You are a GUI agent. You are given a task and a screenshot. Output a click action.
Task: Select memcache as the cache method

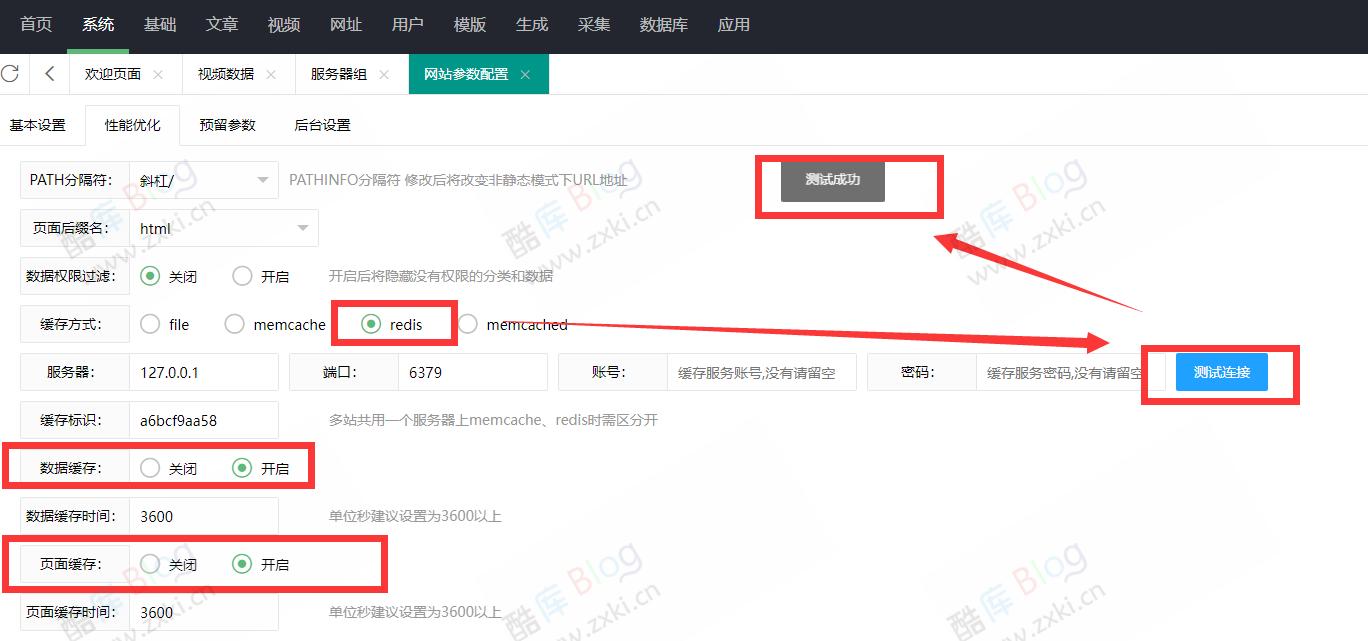pos(235,323)
